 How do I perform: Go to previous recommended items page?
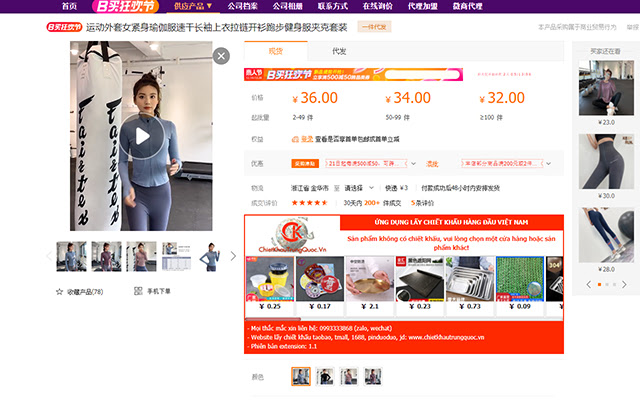pyautogui.click(x=589, y=284)
